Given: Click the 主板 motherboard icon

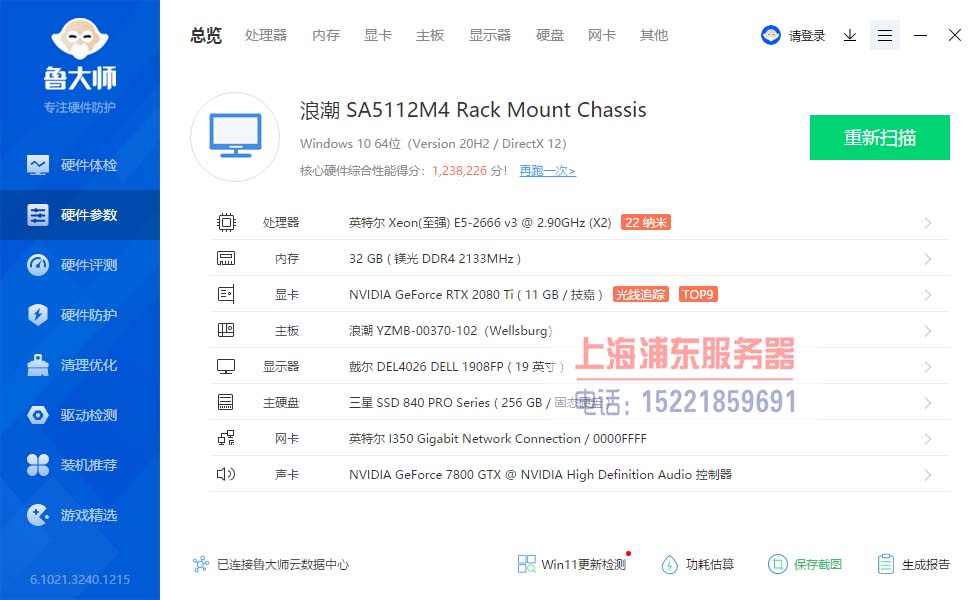Looking at the screenshot, I should (226, 330).
